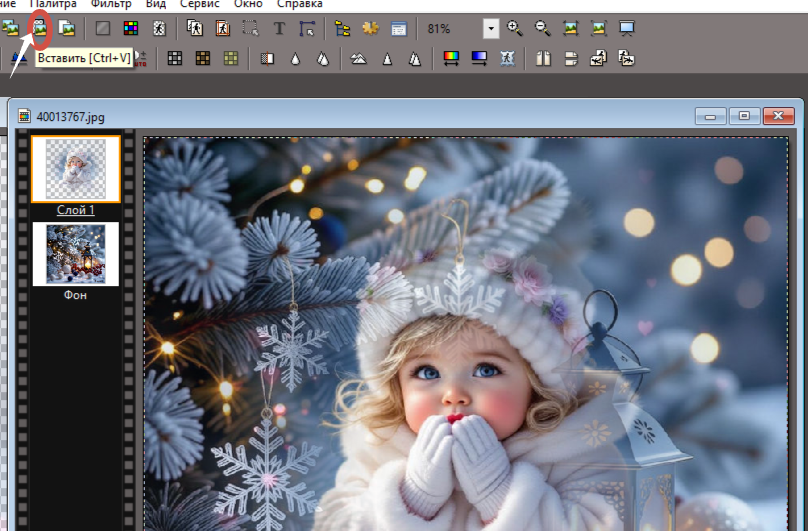Click the RGB color grid icon
Image resolution: width=808 pixels, height=531 pixels.
[130, 28]
